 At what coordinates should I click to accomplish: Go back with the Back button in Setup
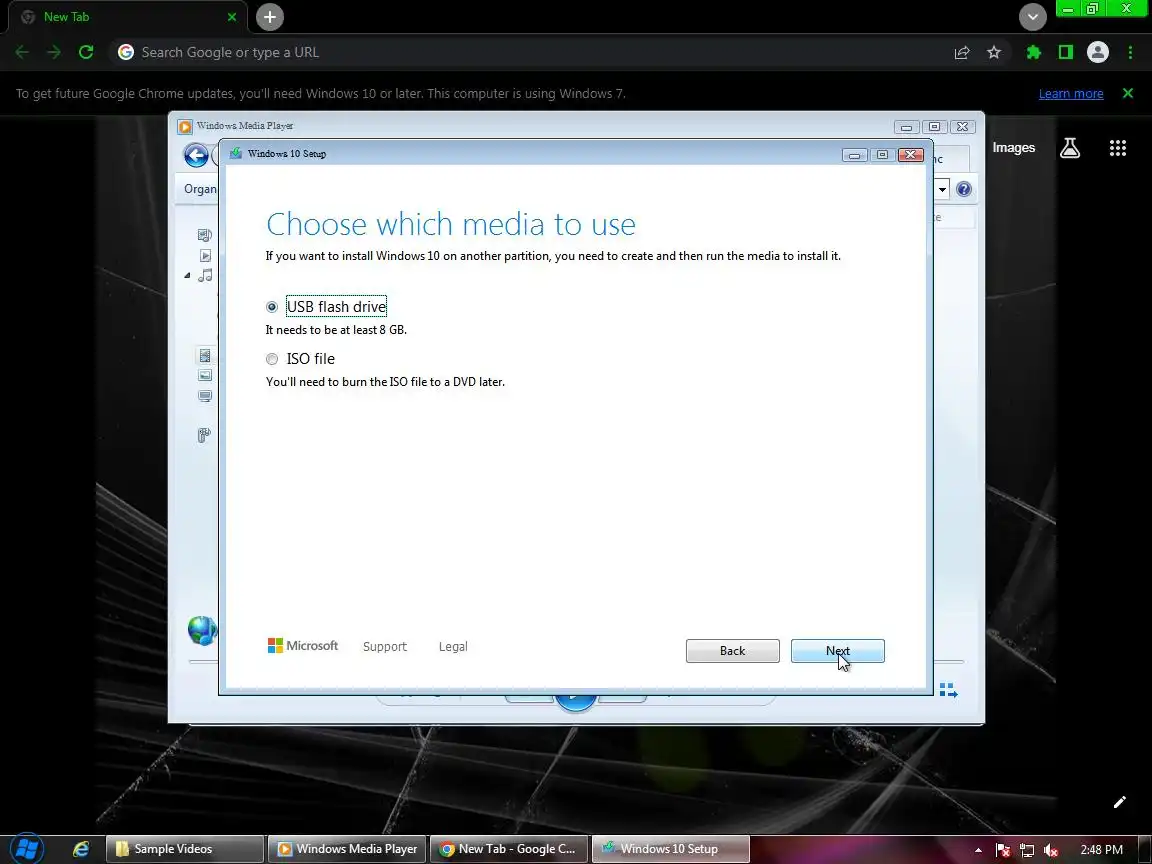click(x=732, y=651)
